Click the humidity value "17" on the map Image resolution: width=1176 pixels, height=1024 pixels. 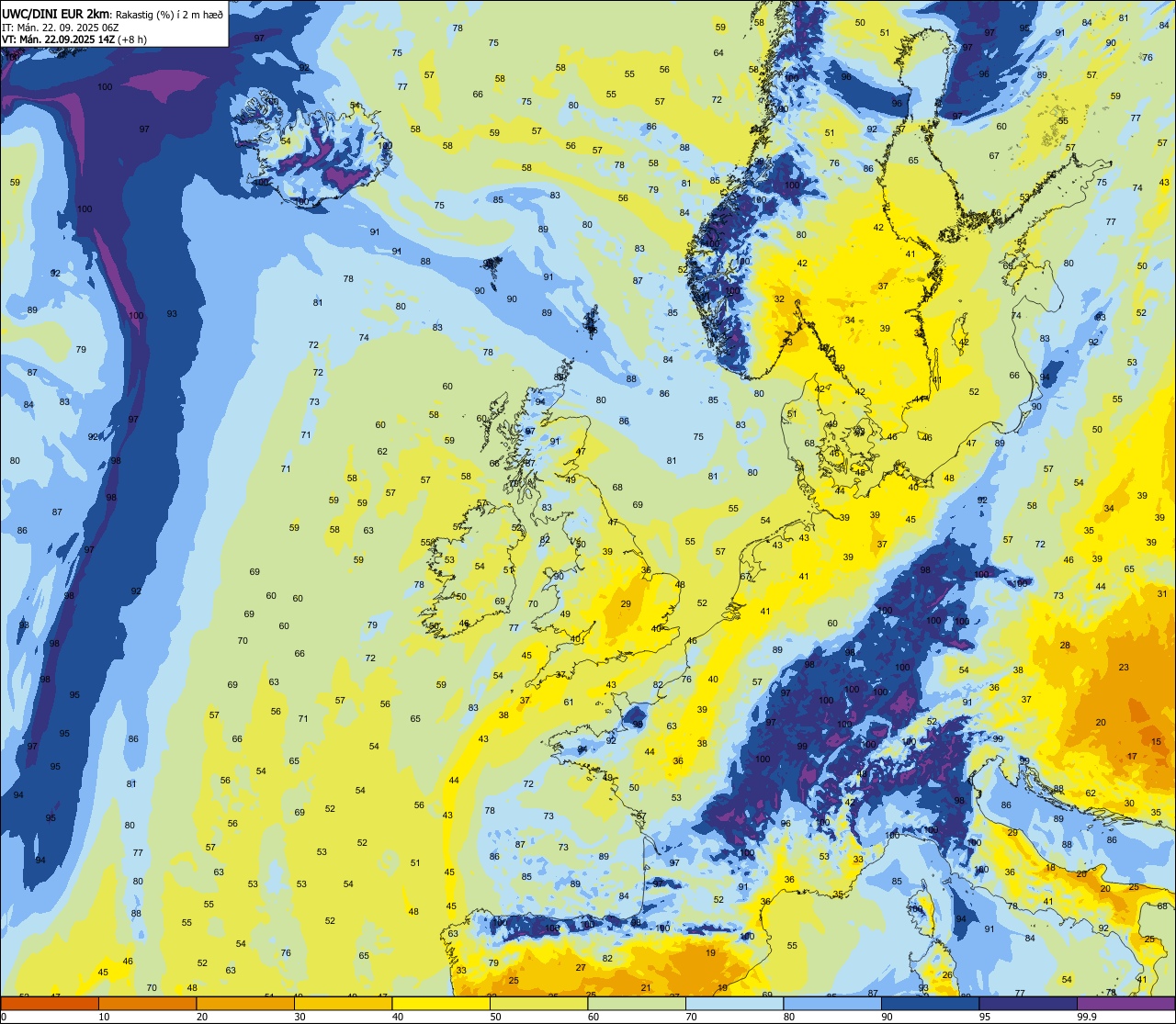pyautogui.click(x=1132, y=757)
